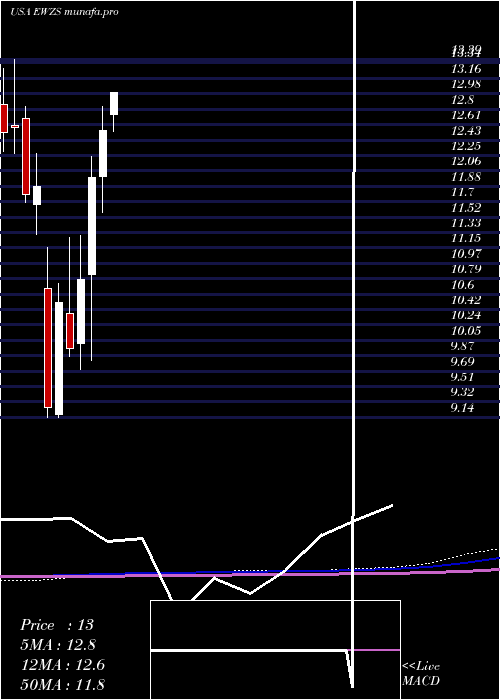Image resolution: width=500 pixels, height=700 pixels.
Task: Click the 12.98 price axis label
Action: click(466, 84)
